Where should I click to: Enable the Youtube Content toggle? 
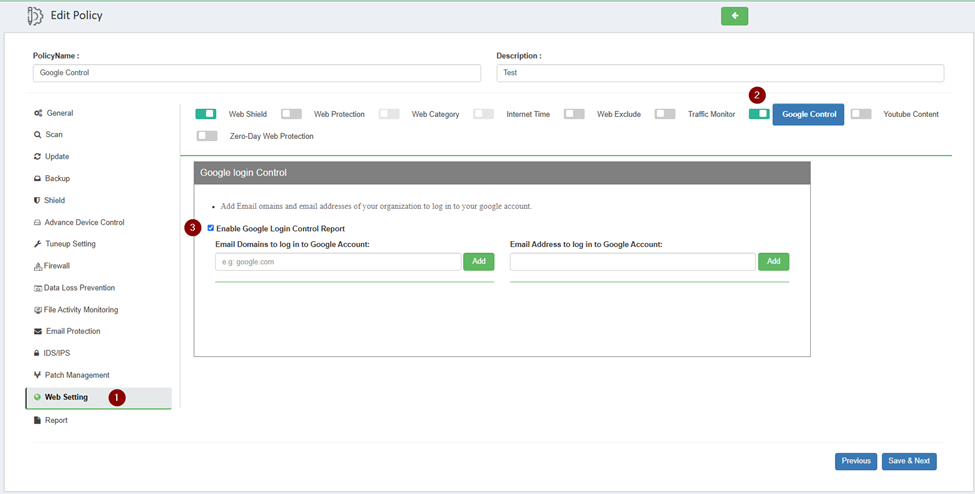point(861,114)
